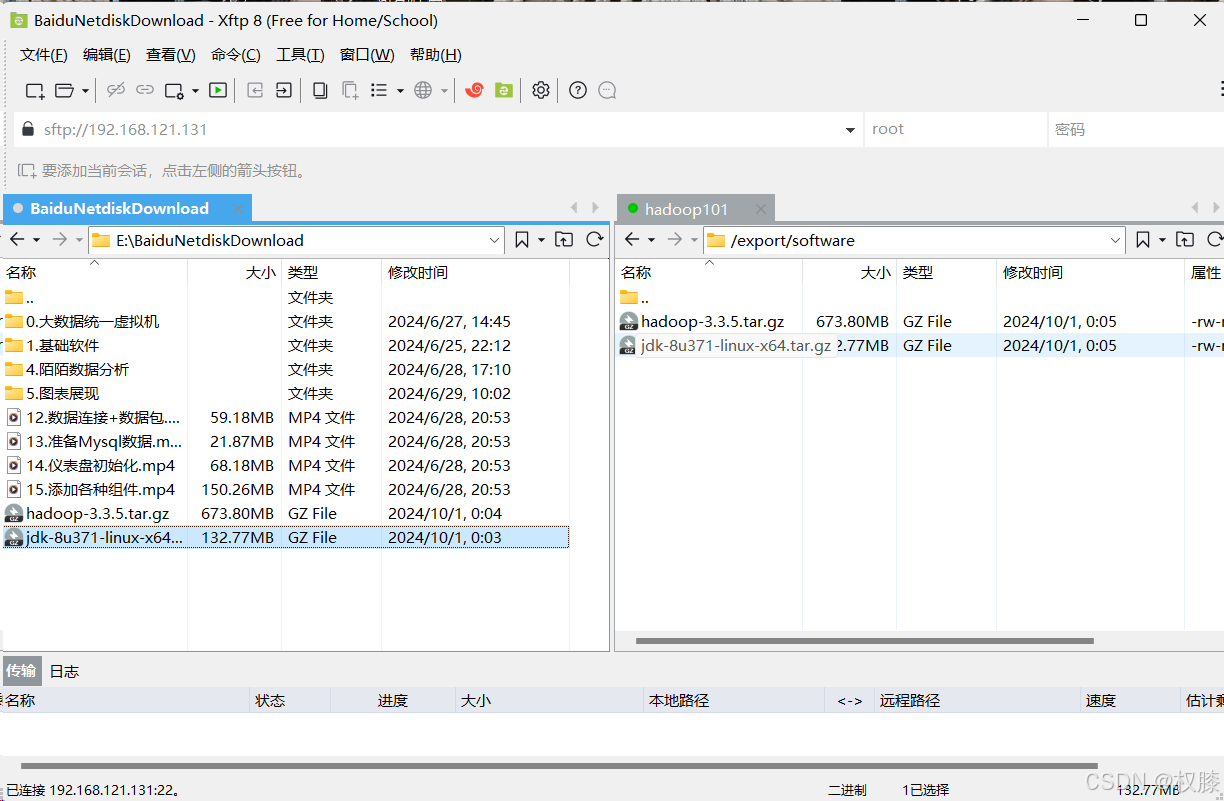The height and width of the screenshot is (801, 1224).
Task: Open options with the gear icon
Action: click(541, 90)
